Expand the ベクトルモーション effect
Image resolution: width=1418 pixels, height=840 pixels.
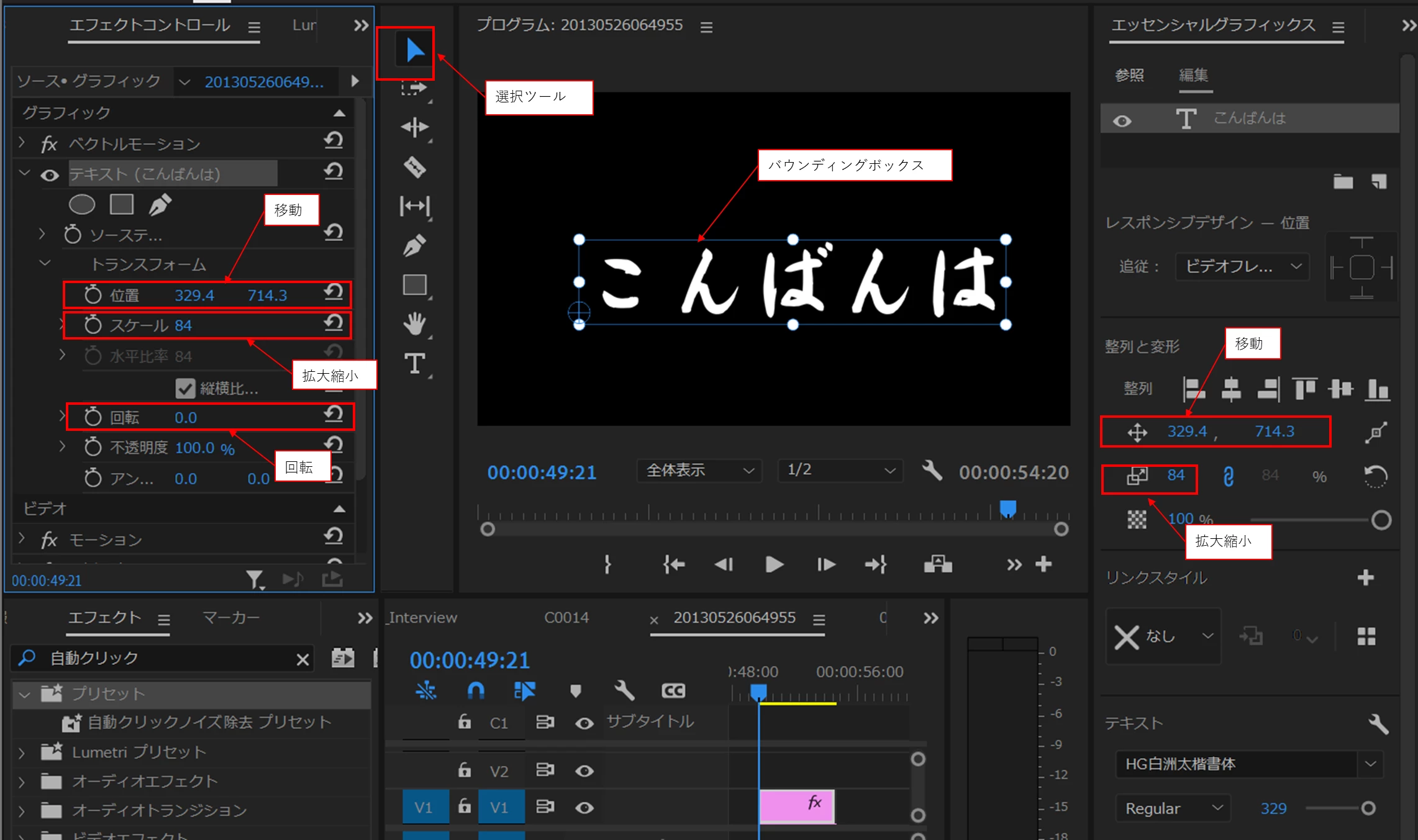[x=22, y=143]
